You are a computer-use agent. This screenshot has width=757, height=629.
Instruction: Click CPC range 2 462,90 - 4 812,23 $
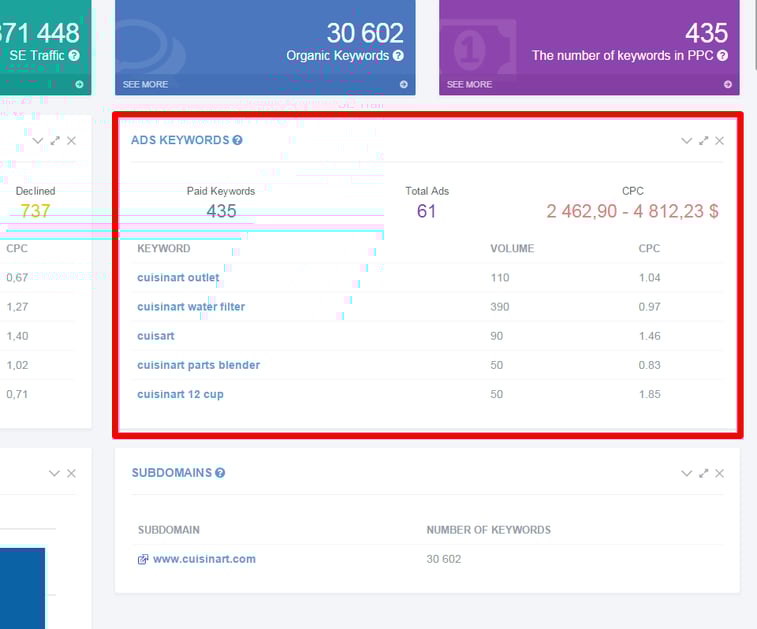(x=632, y=211)
